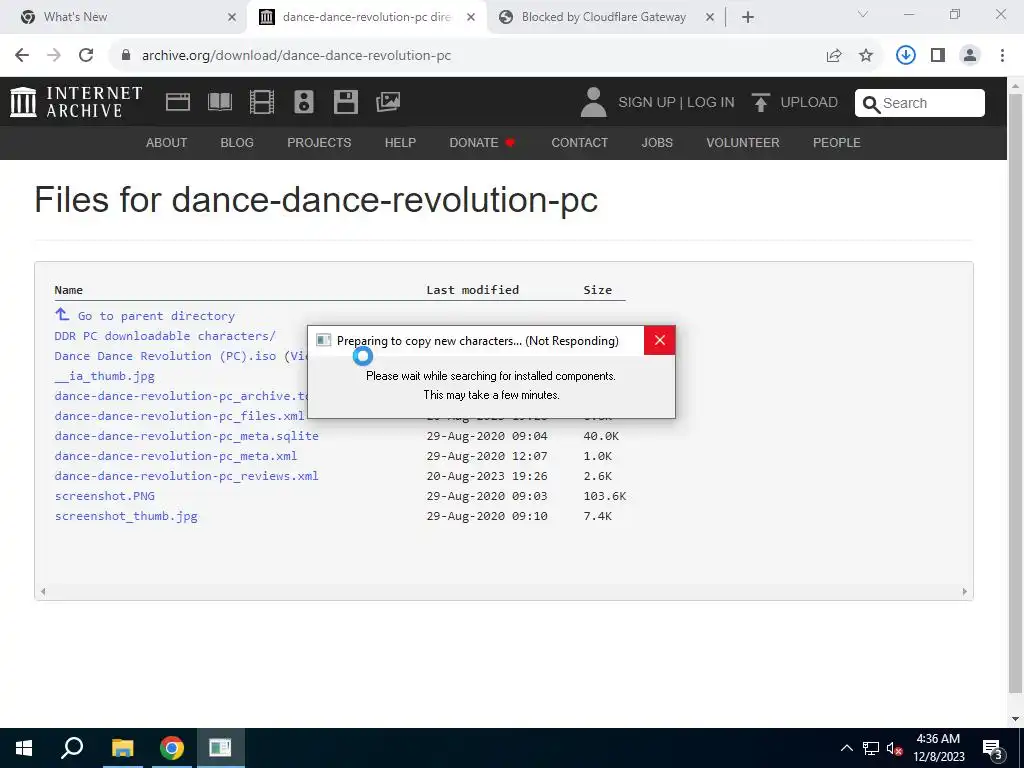1024x768 pixels.
Task: Open PROJECTS in Archive navigation
Action: [x=319, y=142]
